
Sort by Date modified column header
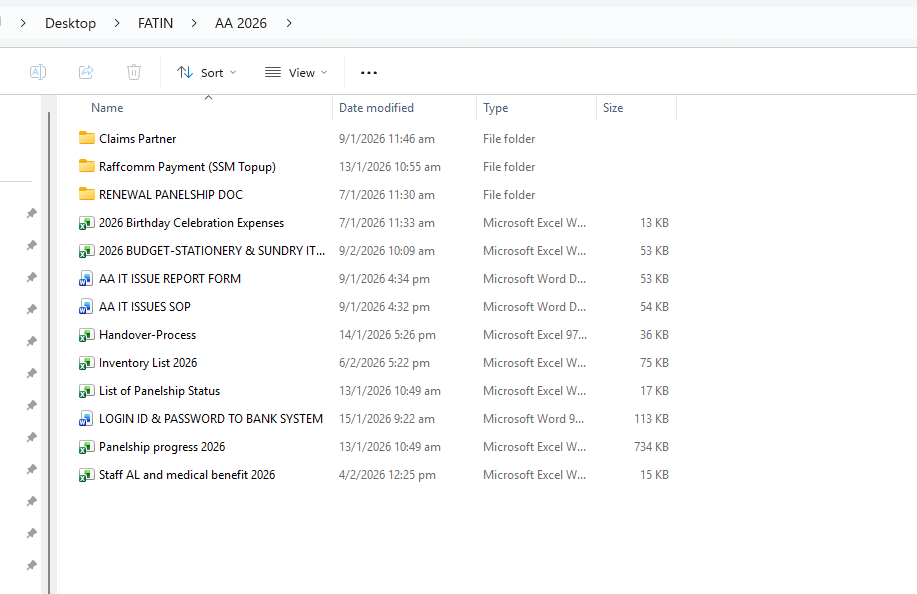click(x=376, y=108)
